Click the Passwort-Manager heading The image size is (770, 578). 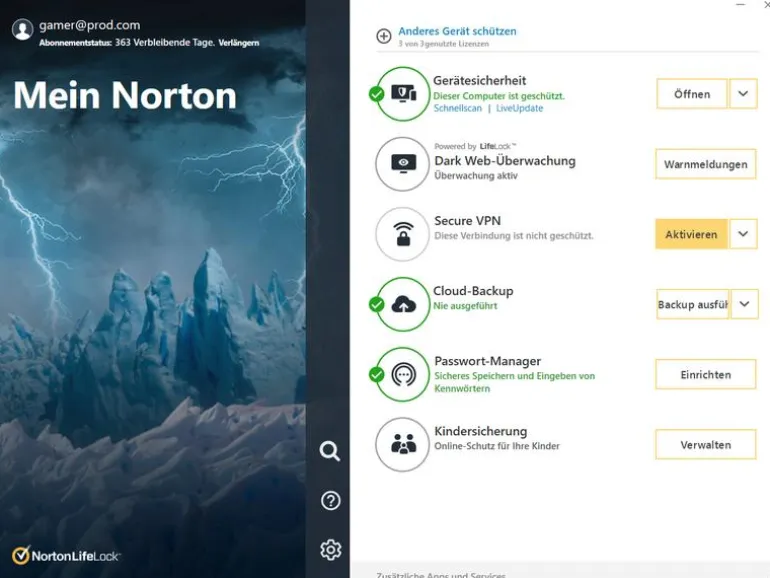[x=488, y=361]
